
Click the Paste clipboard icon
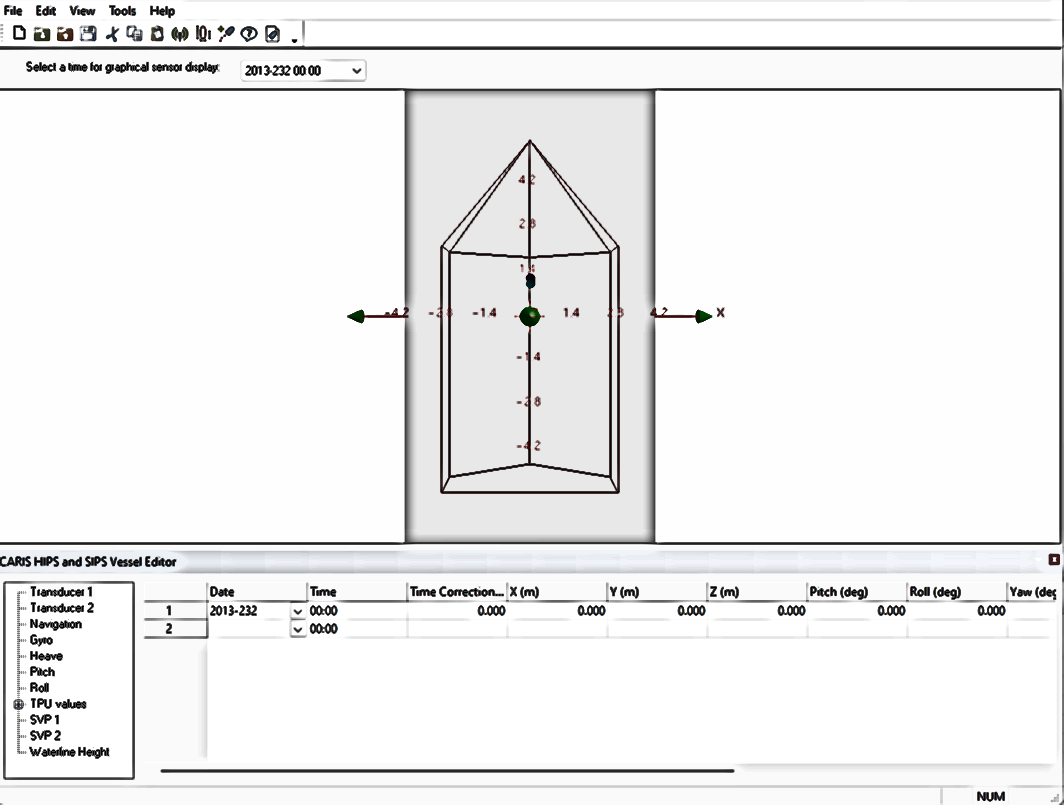[x=157, y=34]
